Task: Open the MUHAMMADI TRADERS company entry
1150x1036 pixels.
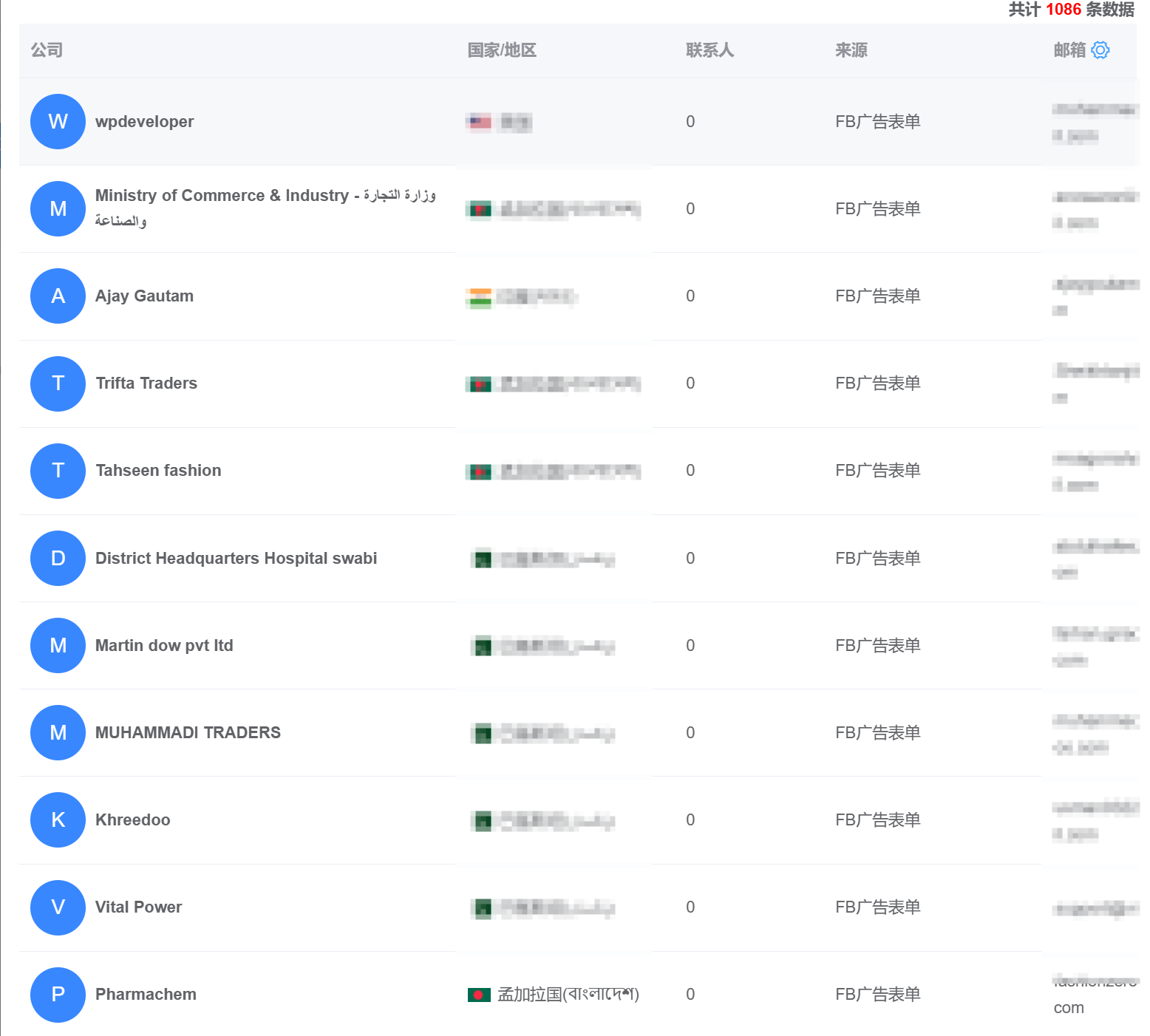Action: pos(188,732)
